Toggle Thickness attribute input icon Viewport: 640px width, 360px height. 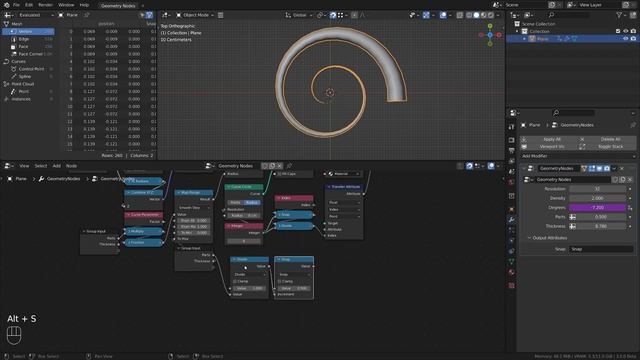[x=573, y=226]
